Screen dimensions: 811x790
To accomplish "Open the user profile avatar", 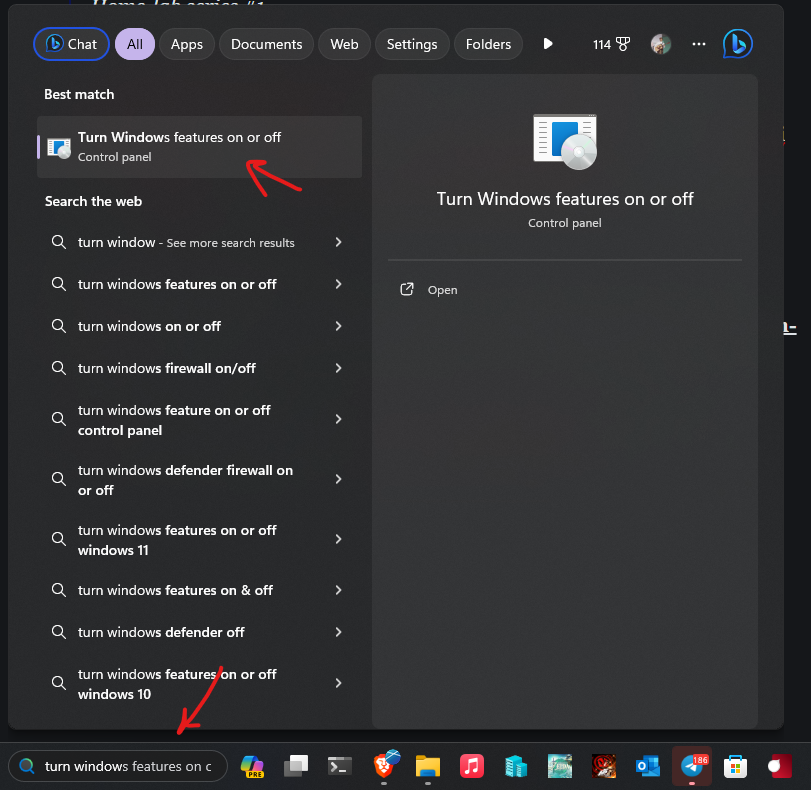I will (x=660, y=44).
